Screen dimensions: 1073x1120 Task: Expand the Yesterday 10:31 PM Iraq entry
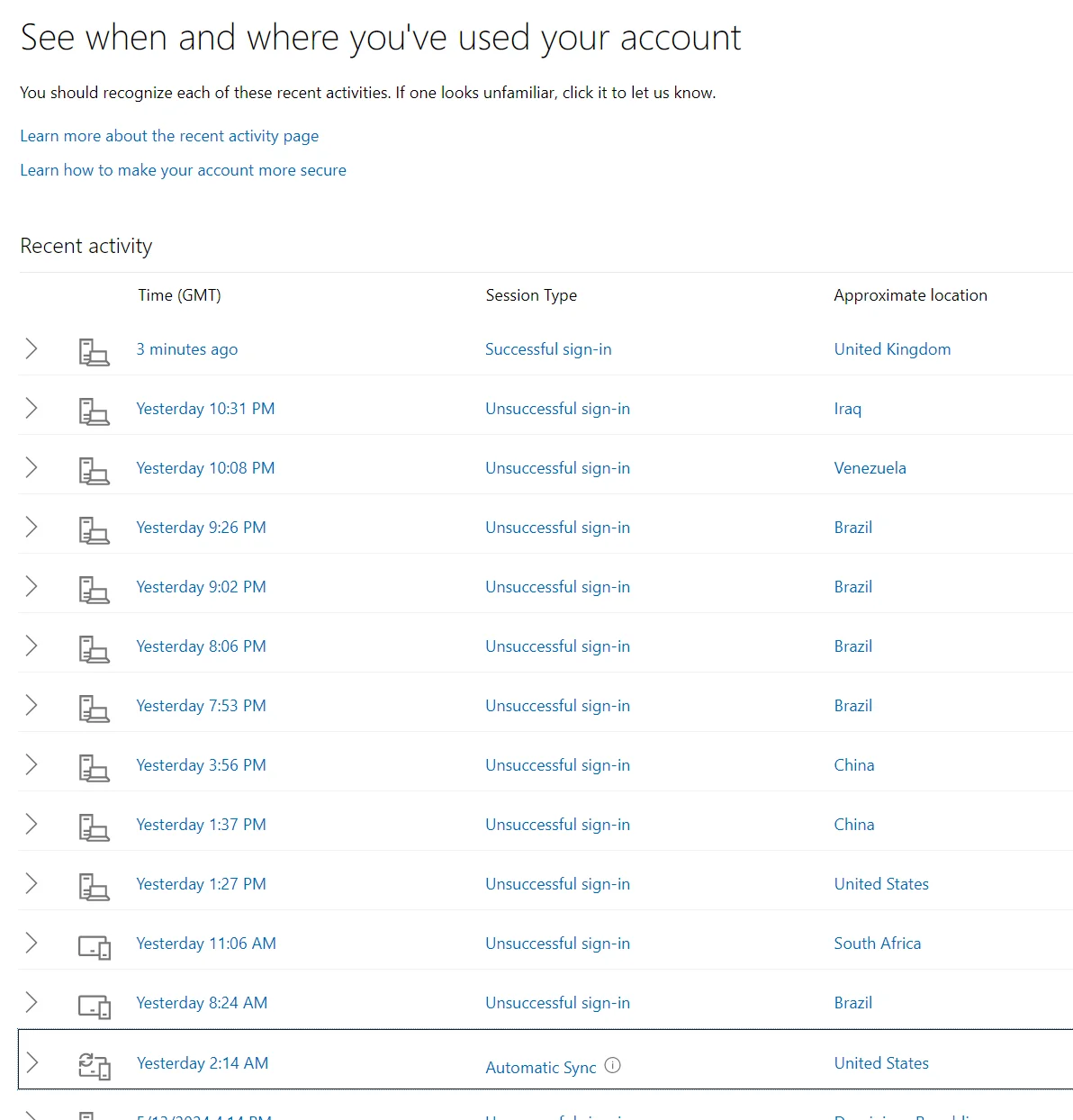(32, 408)
